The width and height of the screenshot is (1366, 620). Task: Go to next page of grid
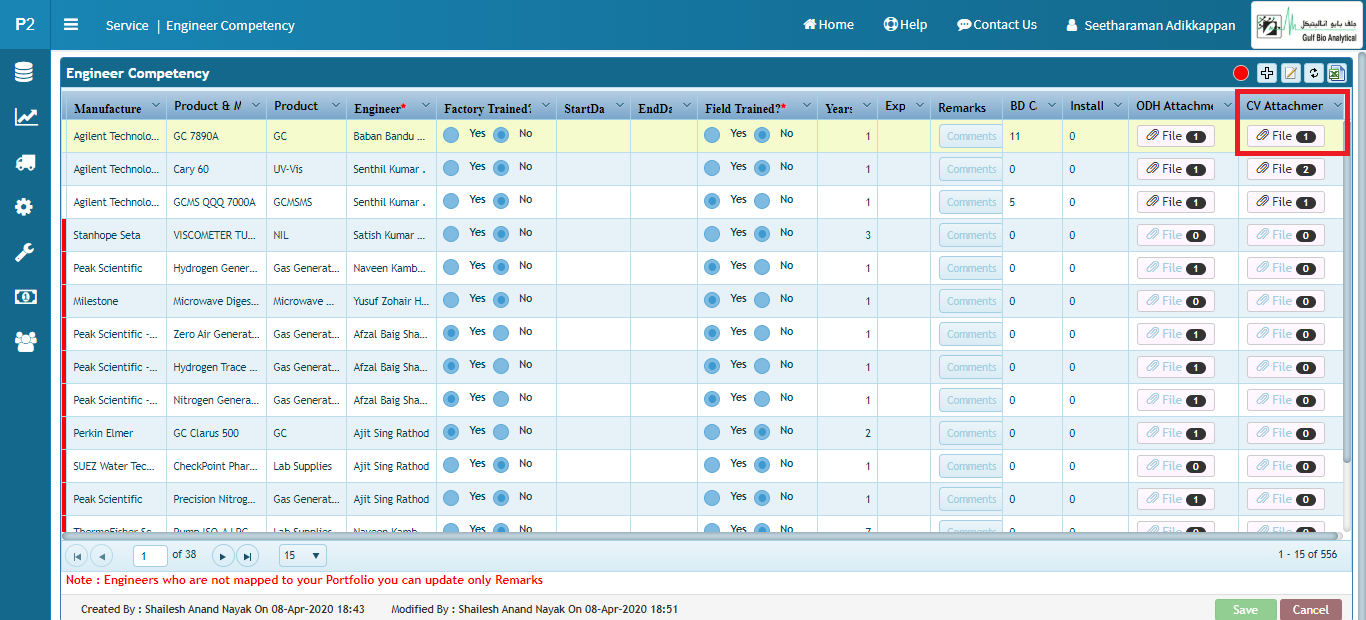222,555
